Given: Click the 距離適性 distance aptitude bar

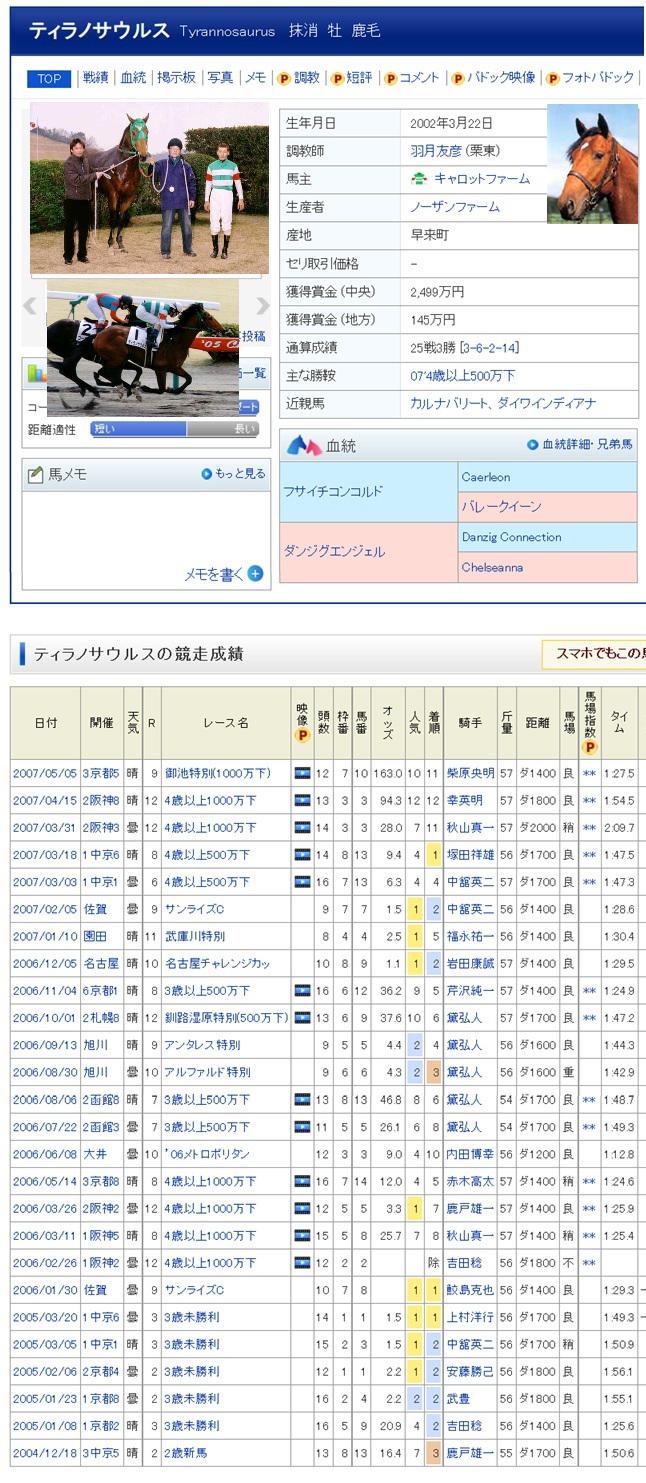Looking at the screenshot, I should pos(175,429).
